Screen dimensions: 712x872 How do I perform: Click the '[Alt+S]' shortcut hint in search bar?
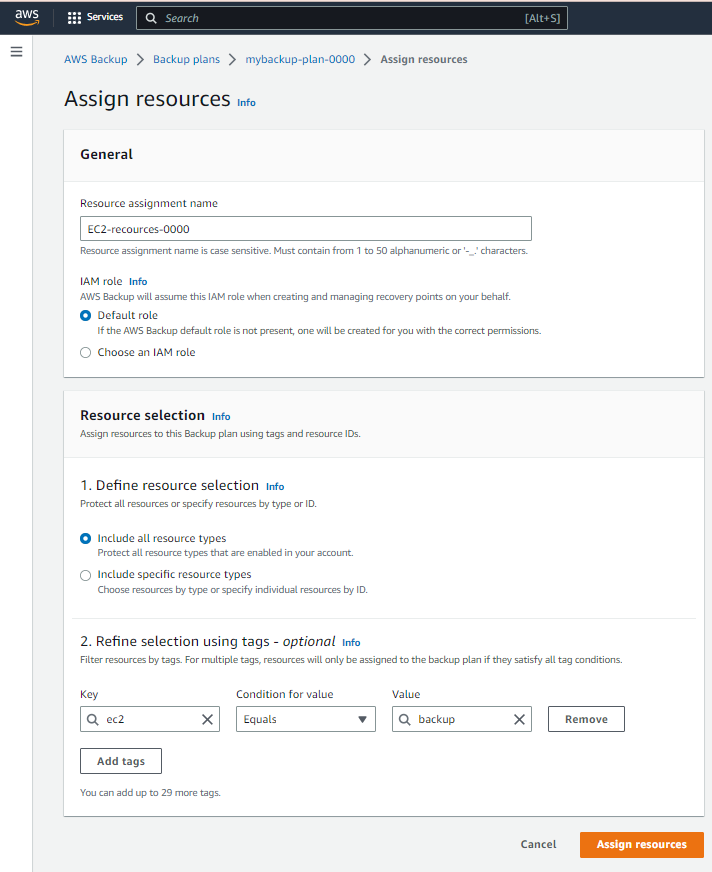point(542,18)
